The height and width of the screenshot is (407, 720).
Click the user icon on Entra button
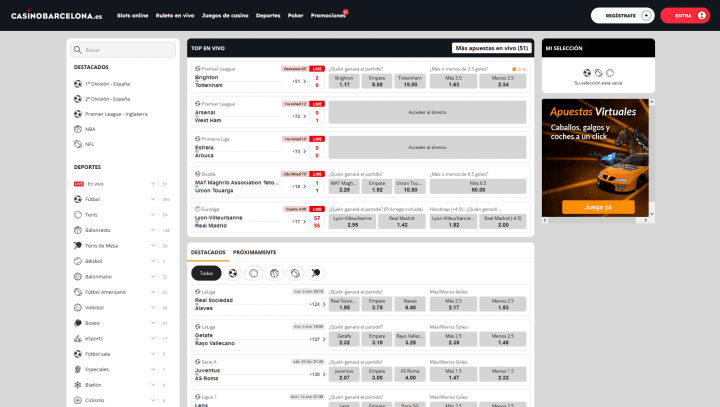pyautogui.click(x=698, y=16)
